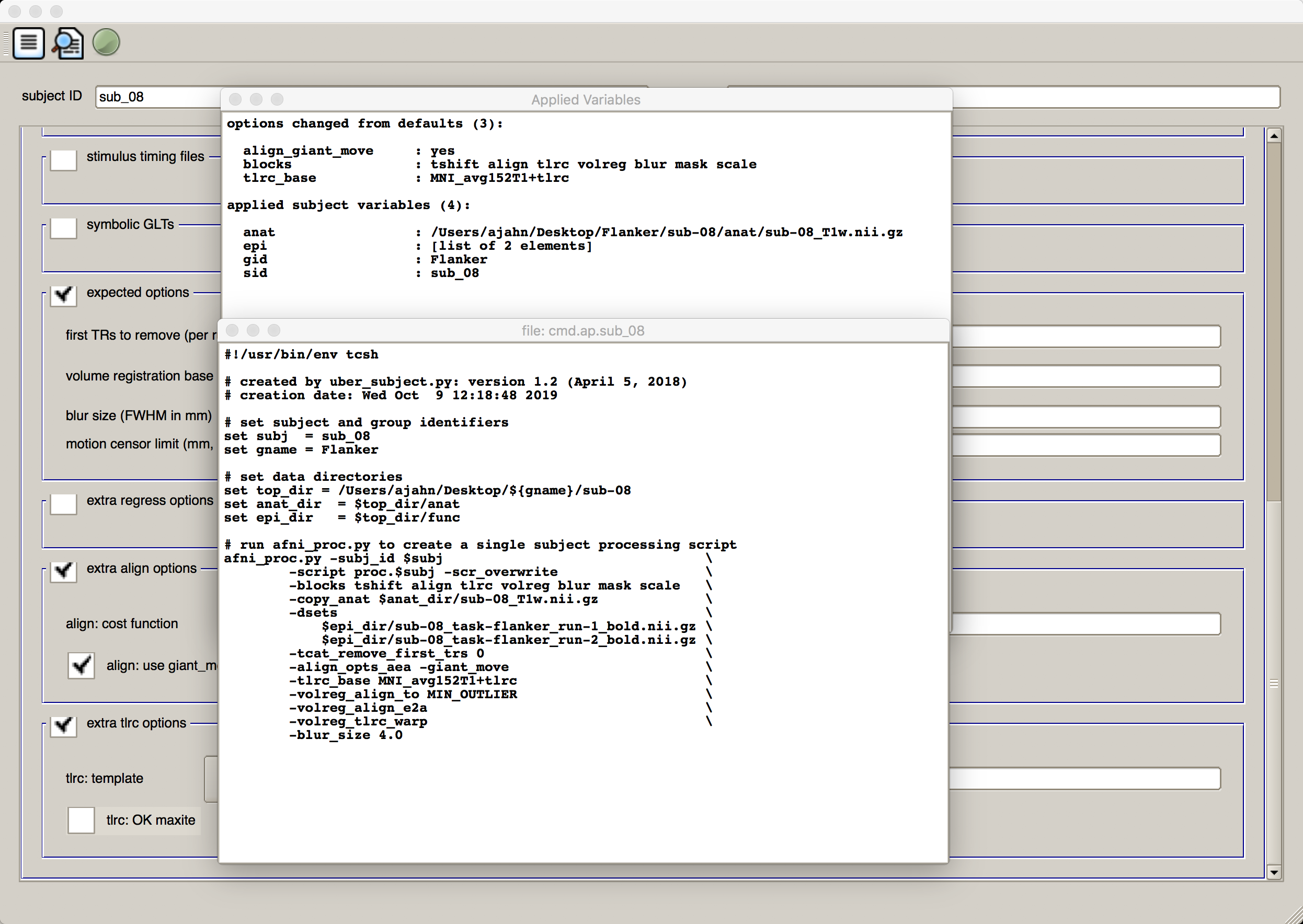Click the 'set gname = Flanker' line
The image size is (1303, 924).
(x=301, y=450)
